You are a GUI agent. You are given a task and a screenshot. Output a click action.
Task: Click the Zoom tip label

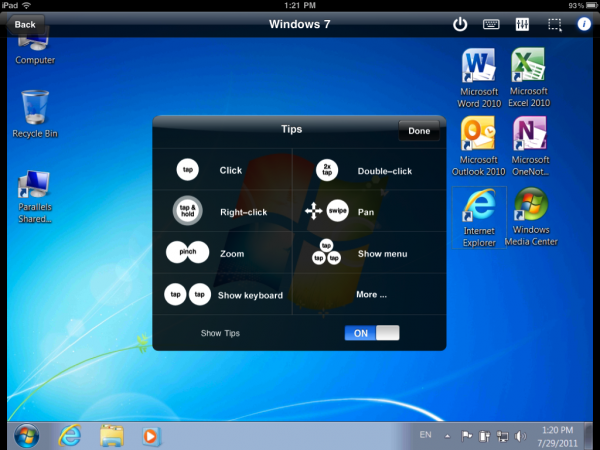click(x=232, y=254)
